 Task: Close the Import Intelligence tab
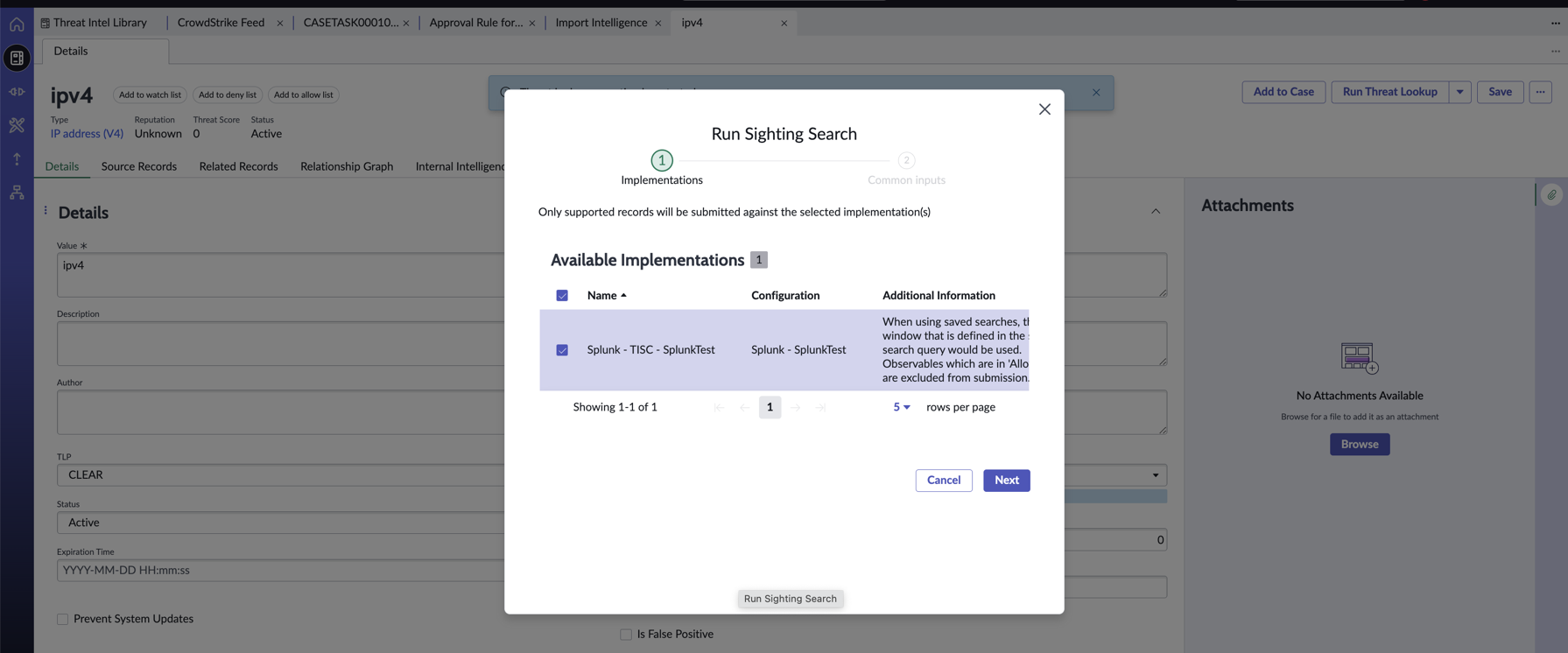[x=658, y=24]
